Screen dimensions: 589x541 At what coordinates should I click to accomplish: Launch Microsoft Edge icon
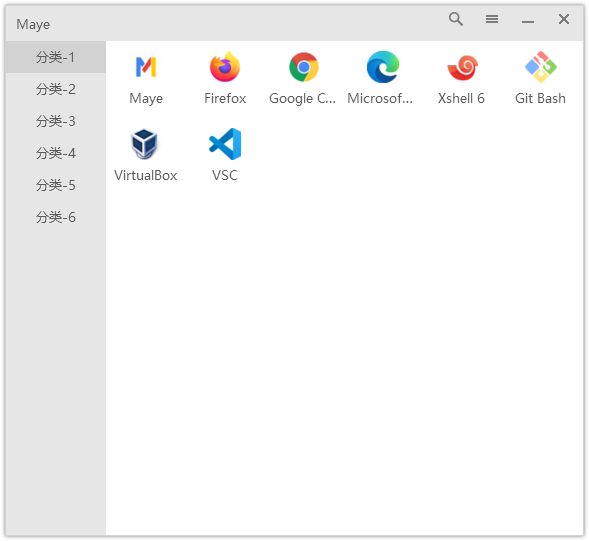383,67
